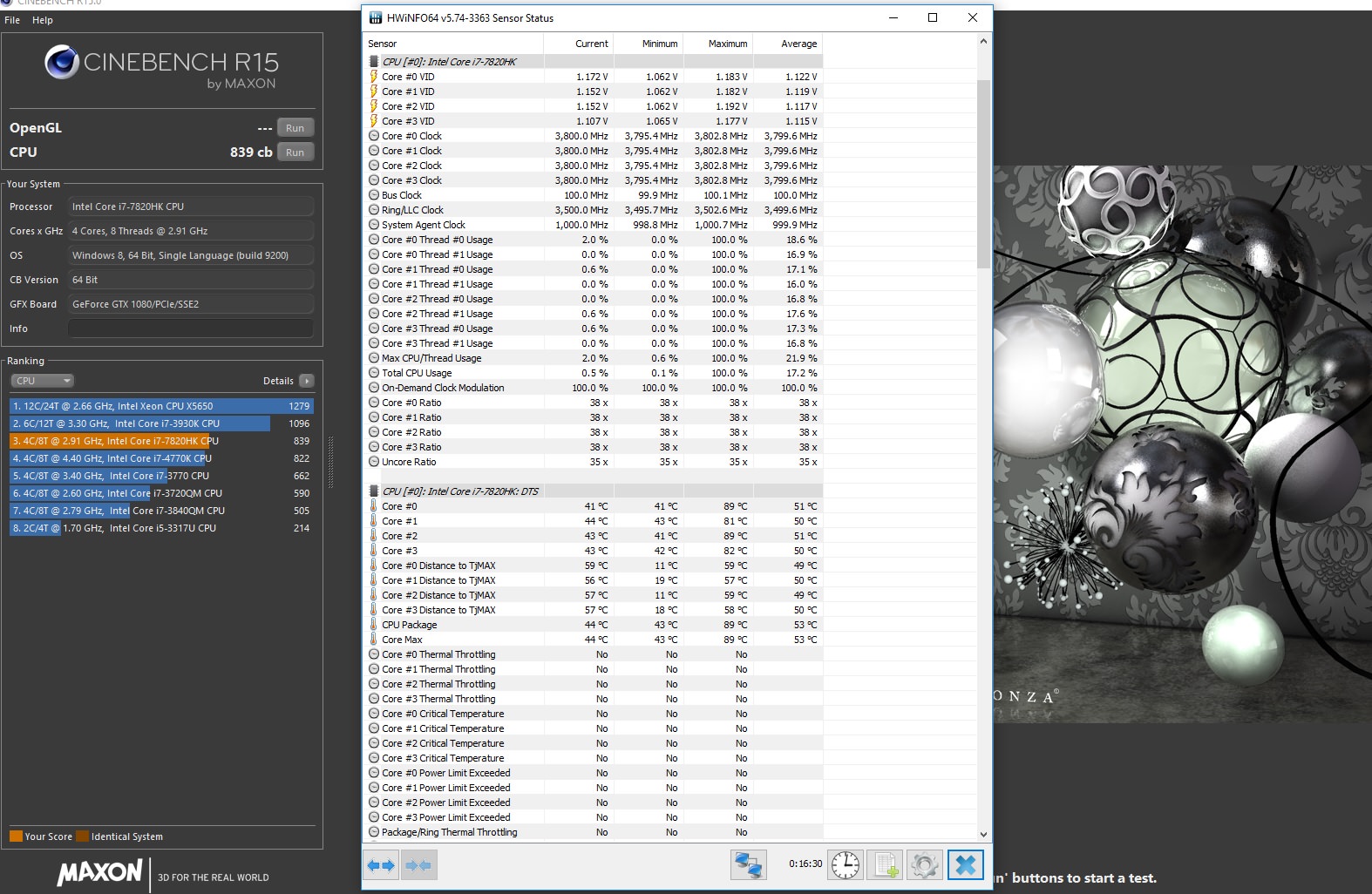Click the icon next to Total CPU Usage

[374, 373]
